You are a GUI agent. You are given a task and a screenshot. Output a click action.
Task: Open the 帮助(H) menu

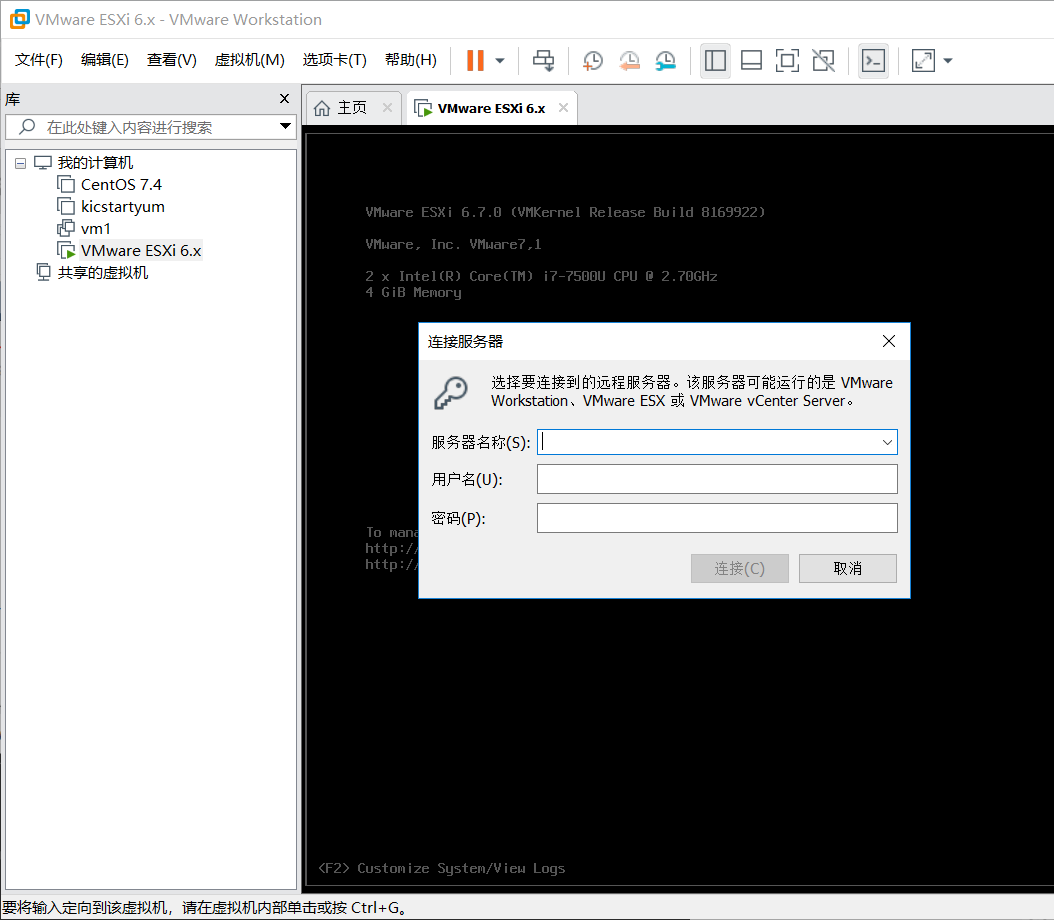411,60
